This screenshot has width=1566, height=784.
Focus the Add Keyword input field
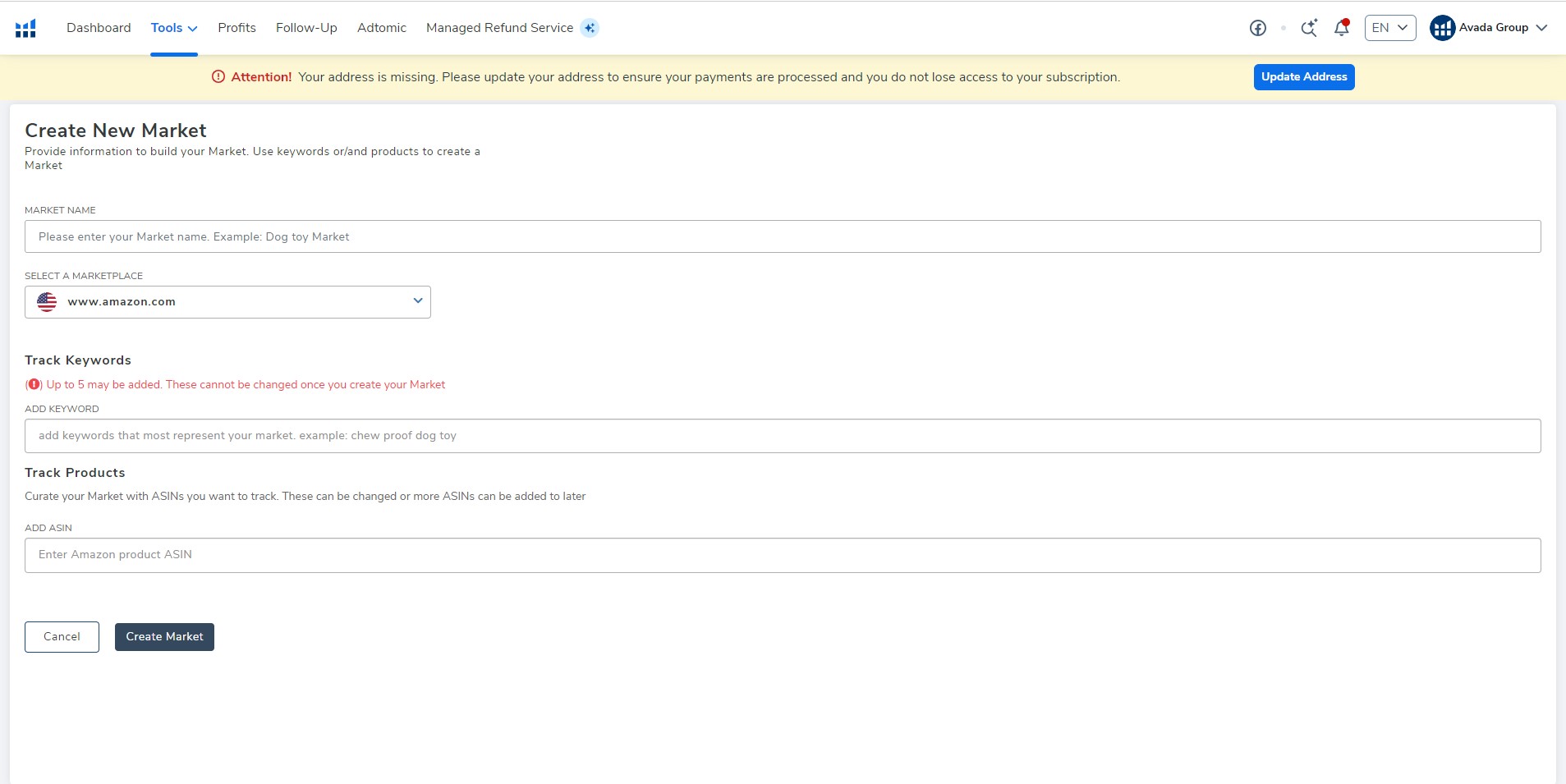(783, 436)
